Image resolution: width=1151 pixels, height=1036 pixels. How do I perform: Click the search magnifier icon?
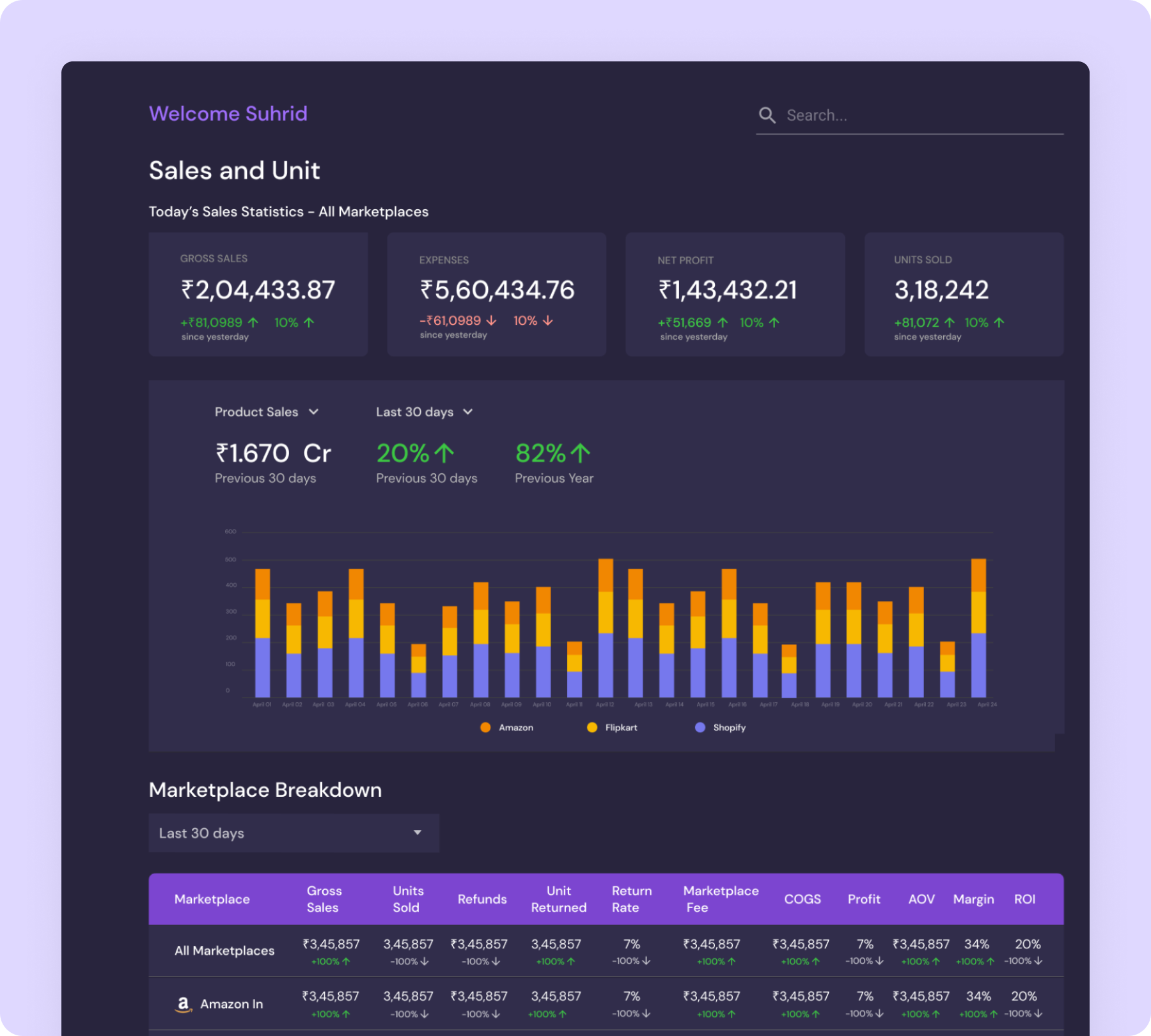click(x=768, y=114)
